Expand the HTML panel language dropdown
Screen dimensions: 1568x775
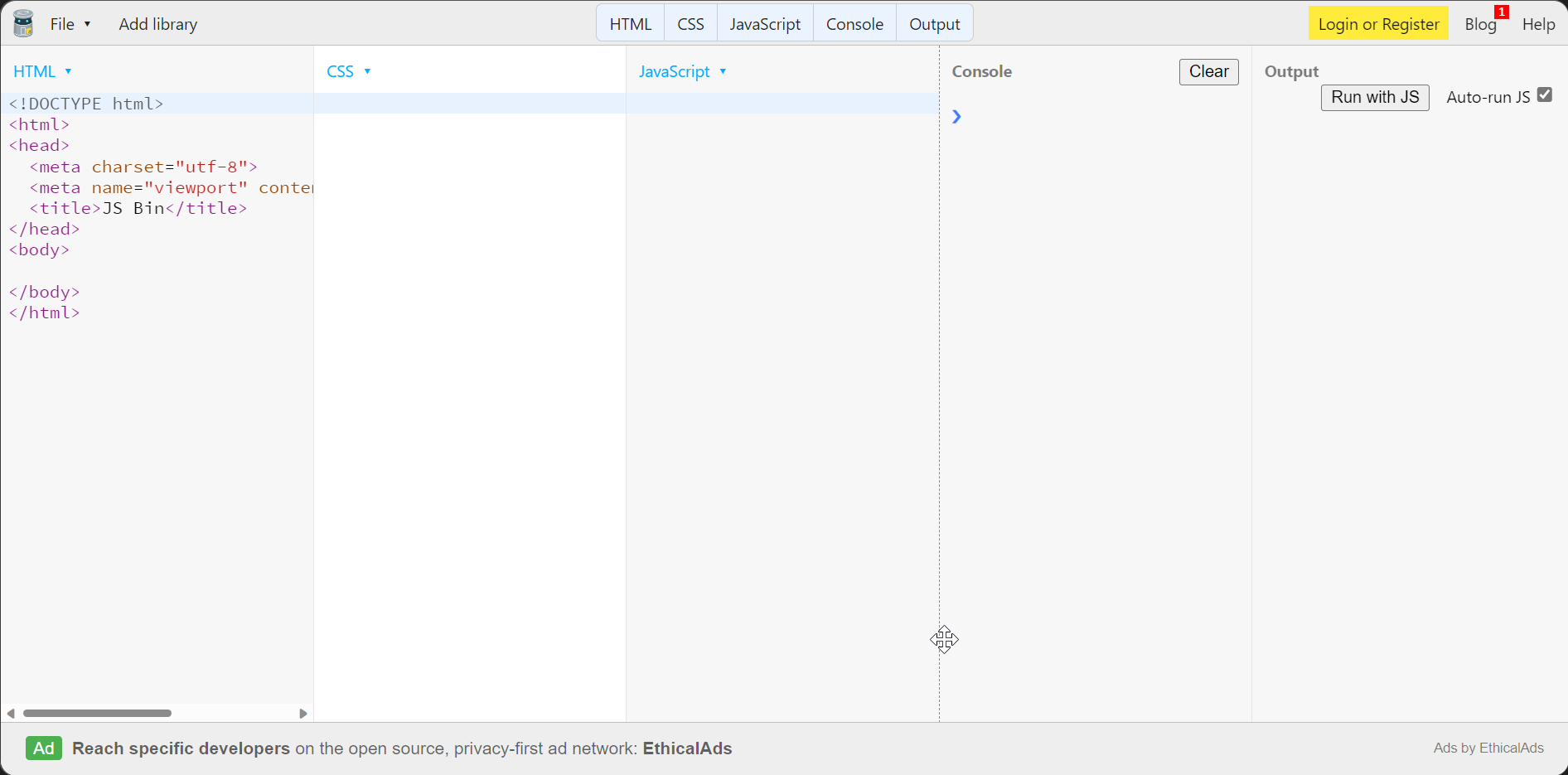(43, 71)
